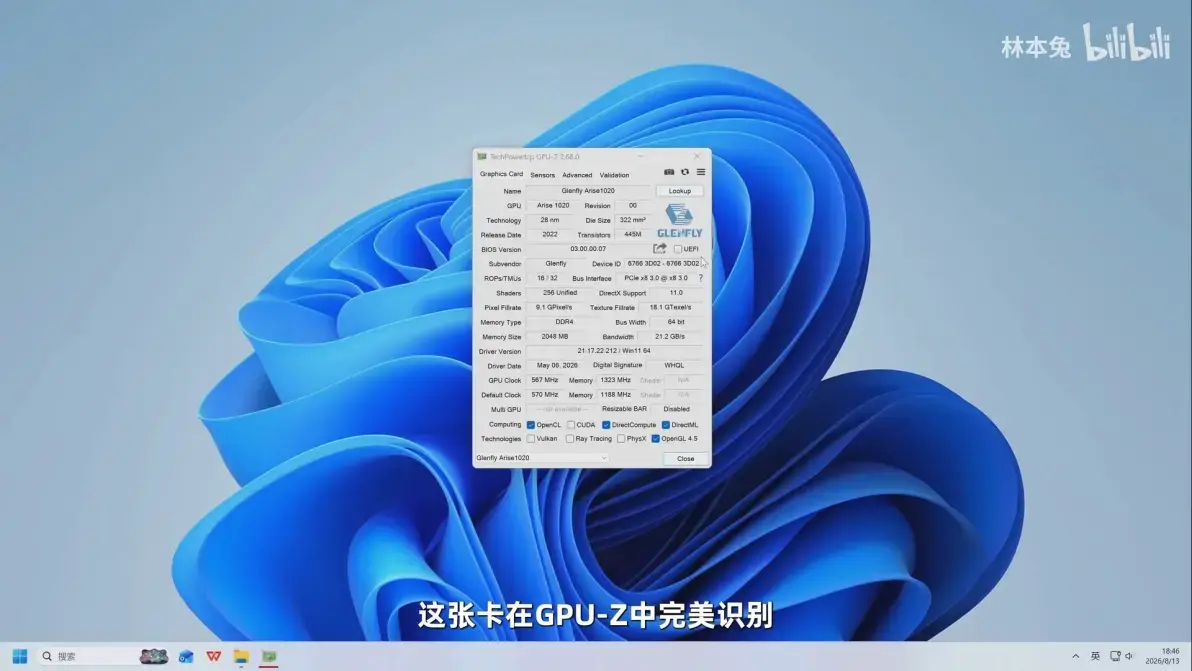Screen dimensions: 1192x671
Task: Click the Driver Version value field
Action: click(614, 351)
